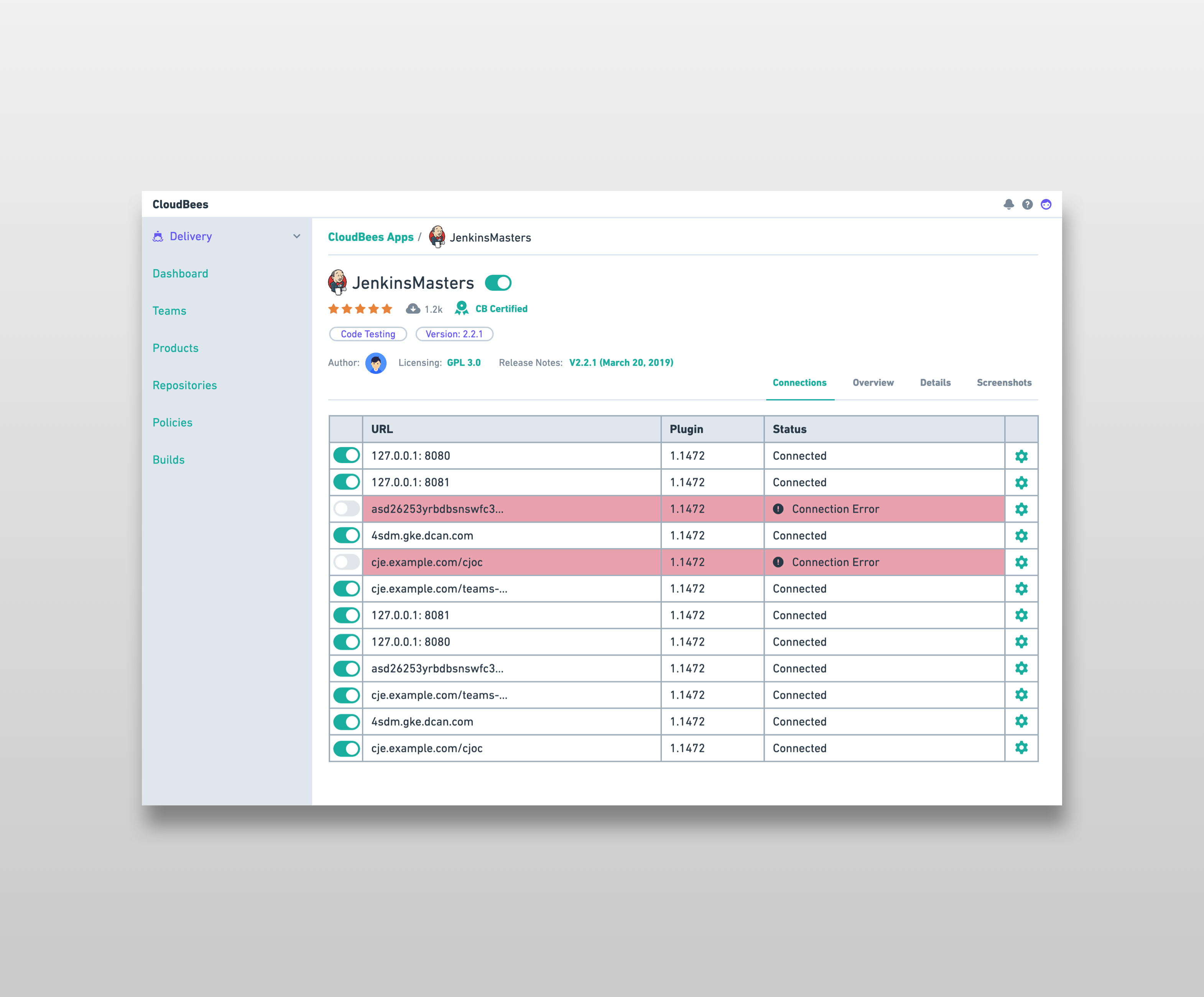The width and height of the screenshot is (1204, 997).
Task: Click the error icon beside asd26253yrbdbsnswfc3 status
Action: (778, 508)
